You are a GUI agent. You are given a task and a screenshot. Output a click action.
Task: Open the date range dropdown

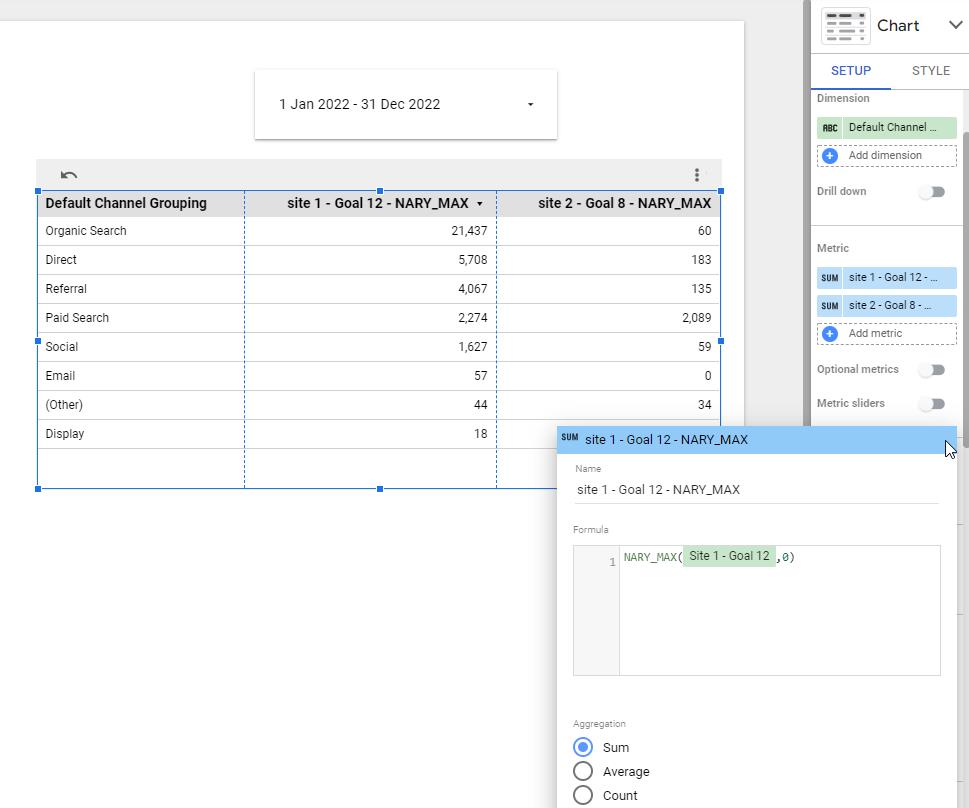point(406,104)
